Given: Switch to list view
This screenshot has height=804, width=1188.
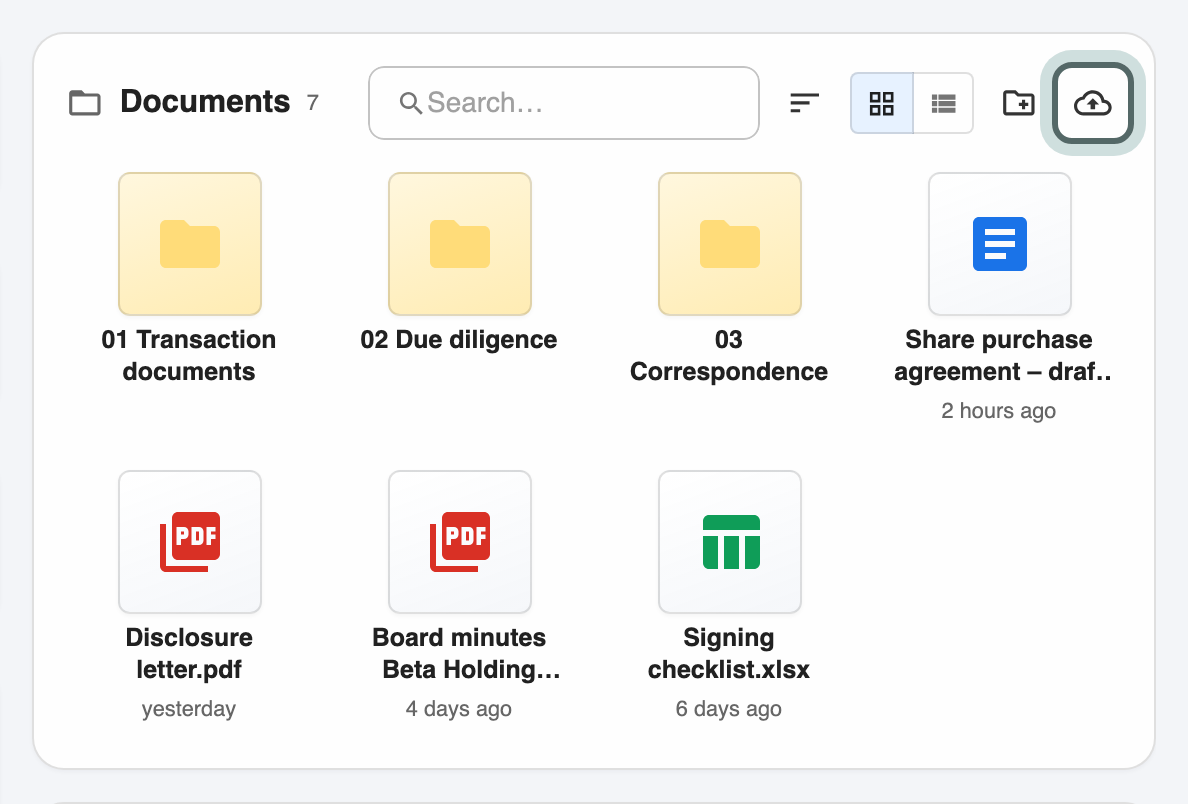Looking at the screenshot, I should click(x=943, y=103).
